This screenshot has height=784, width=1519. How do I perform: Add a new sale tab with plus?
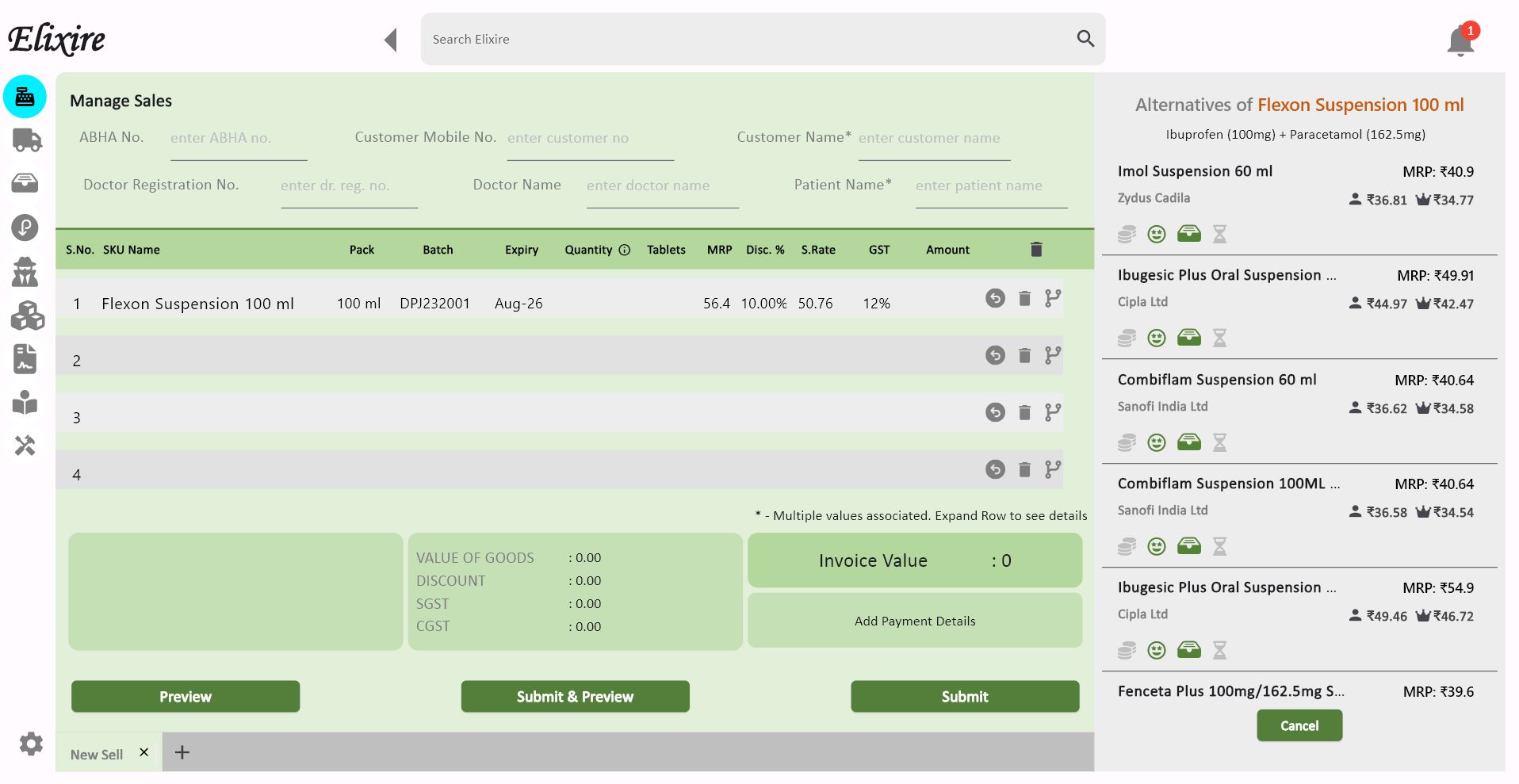[182, 752]
